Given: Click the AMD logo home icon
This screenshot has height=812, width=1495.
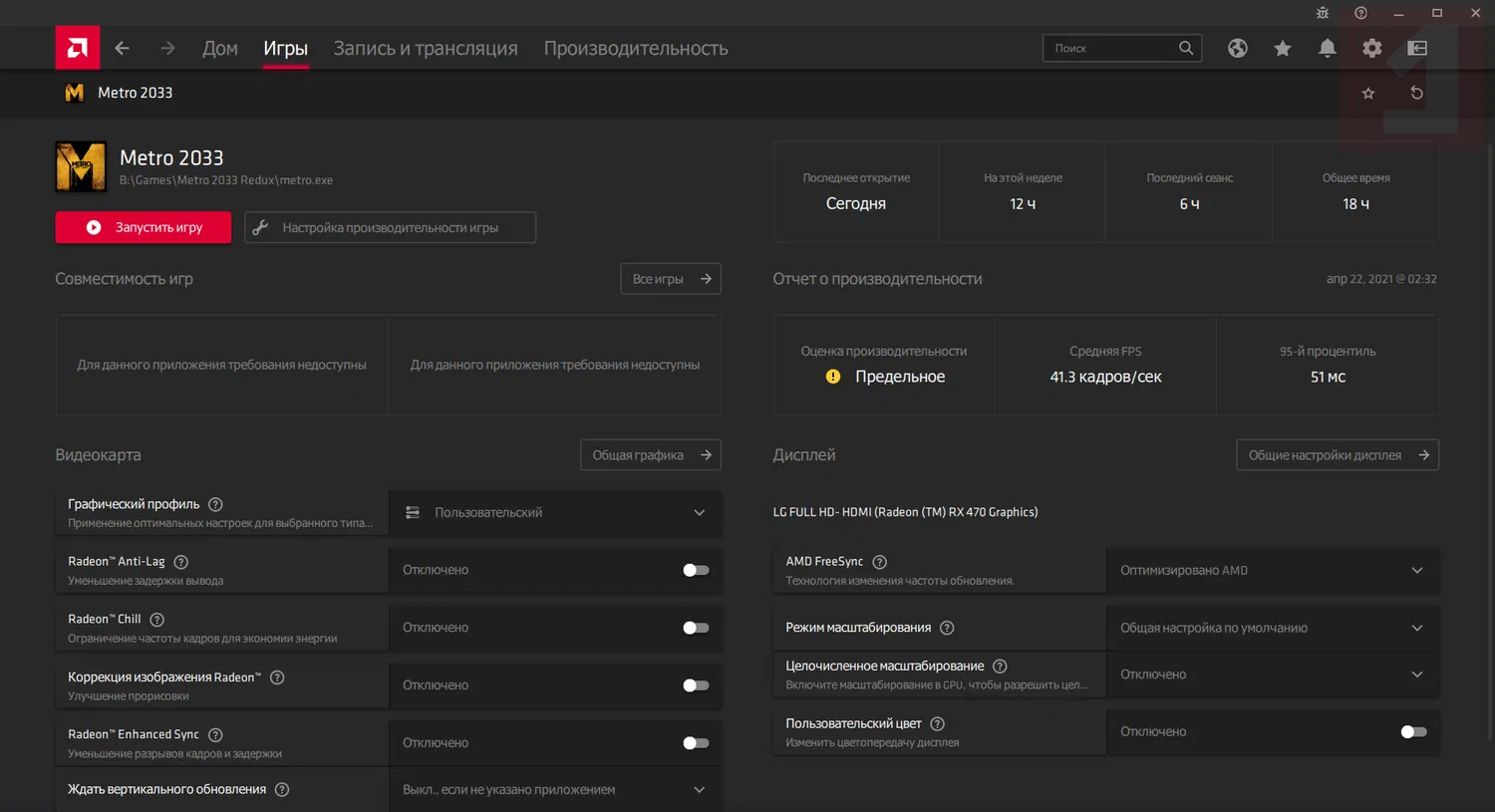Looking at the screenshot, I should pyautogui.click(x=77, y=48).
